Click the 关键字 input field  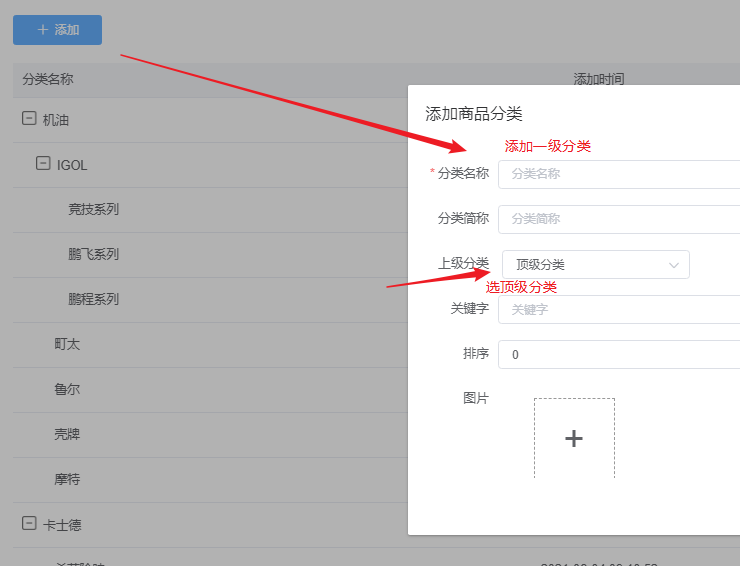[620, 310]
